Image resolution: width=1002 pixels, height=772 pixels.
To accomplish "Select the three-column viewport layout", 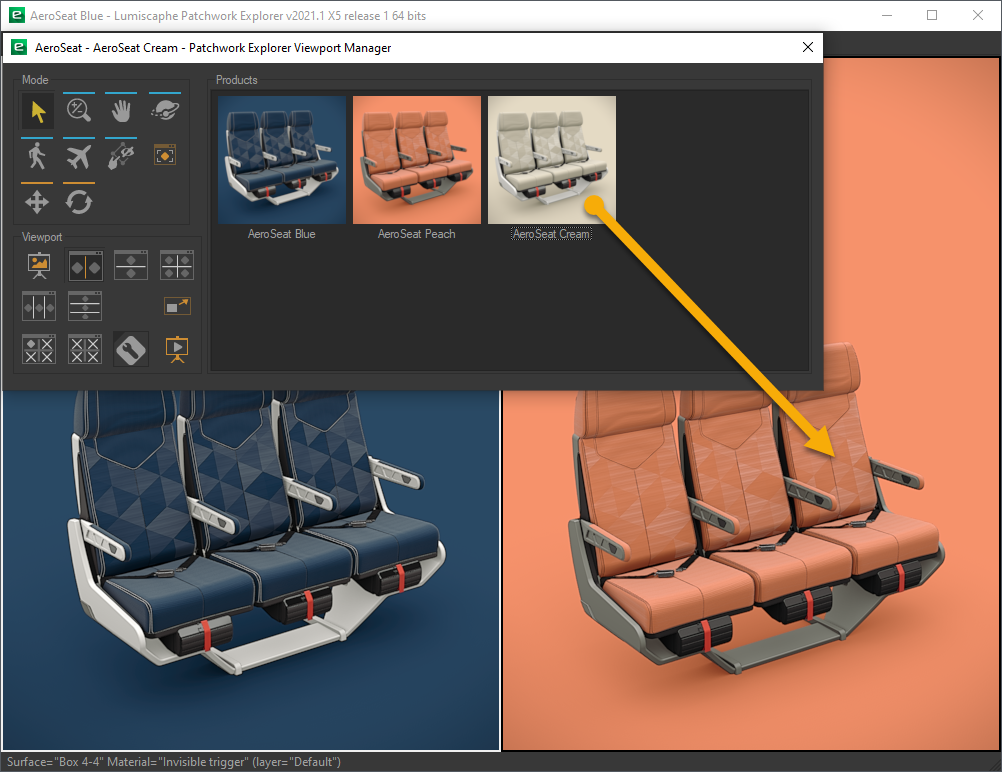I will click(x=38, y=306).
